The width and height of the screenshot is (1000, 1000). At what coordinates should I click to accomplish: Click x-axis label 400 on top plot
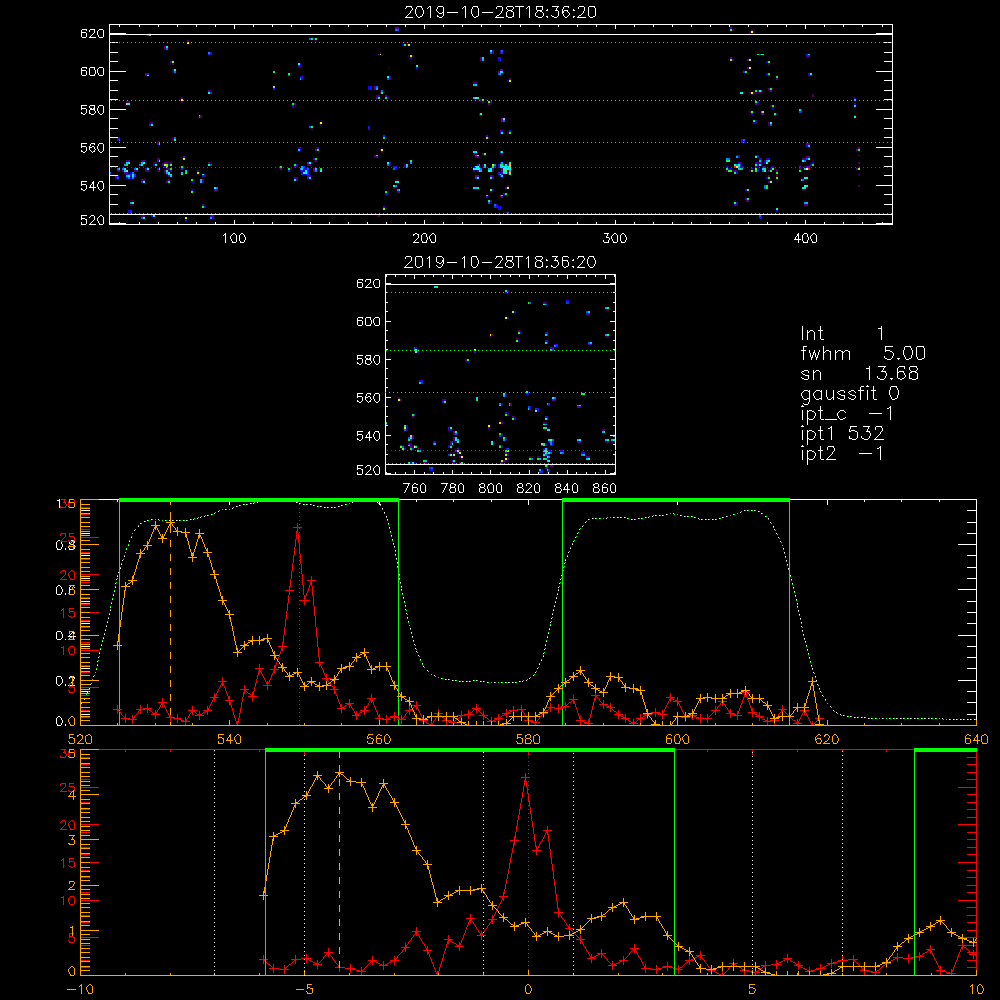point(805,239)
